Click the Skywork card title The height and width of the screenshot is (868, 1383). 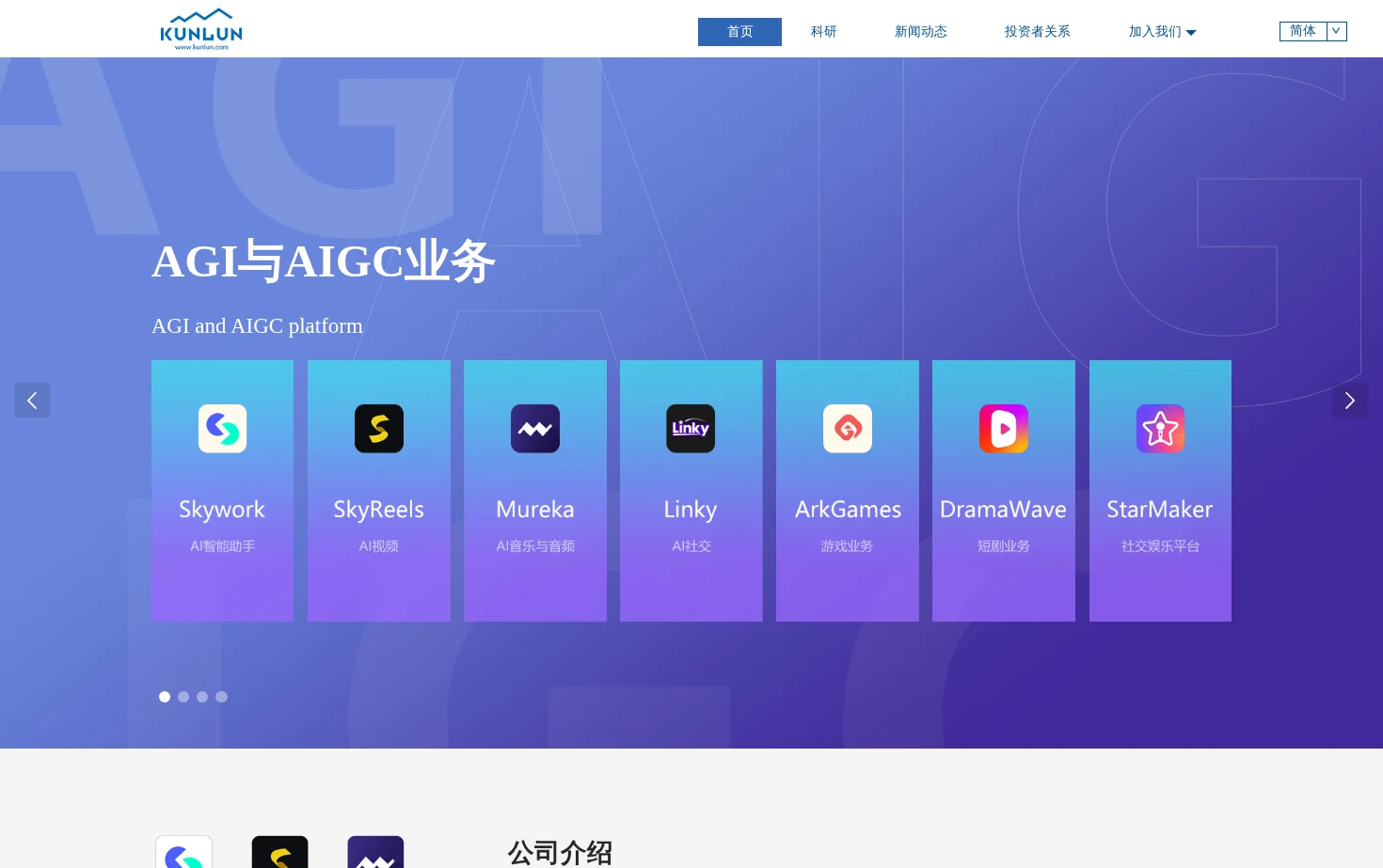click(222, 510)
